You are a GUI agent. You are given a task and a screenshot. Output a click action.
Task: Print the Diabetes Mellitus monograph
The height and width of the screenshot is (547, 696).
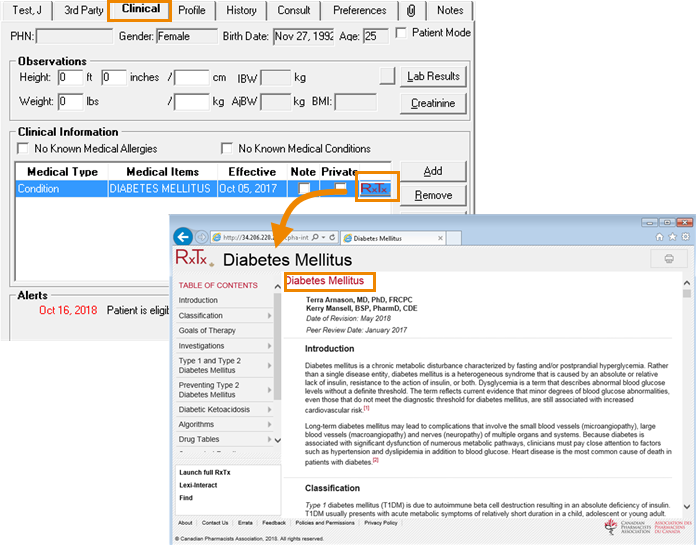coord(669,259)
